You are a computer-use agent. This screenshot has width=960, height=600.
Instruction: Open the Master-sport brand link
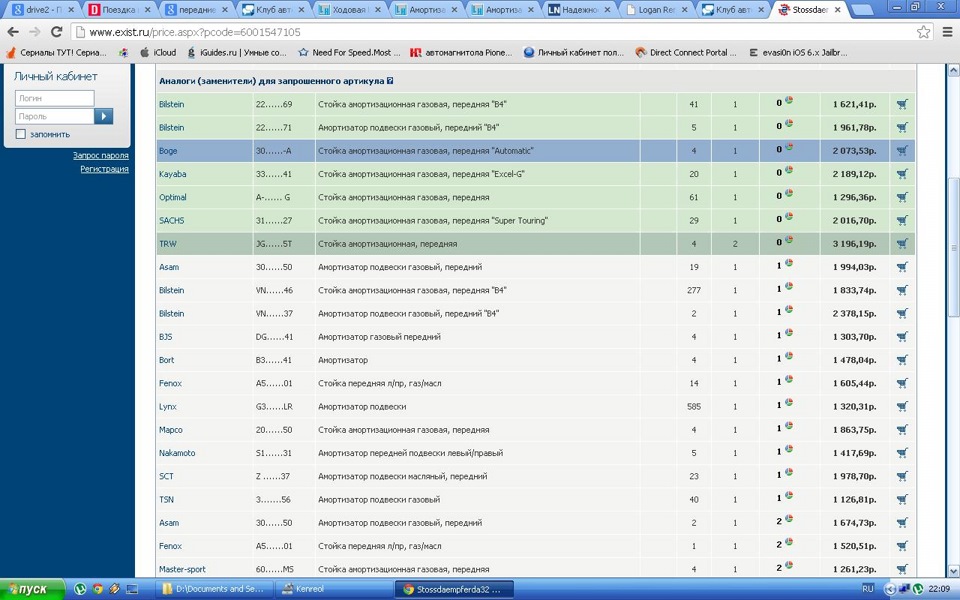(x=182, y=569)
